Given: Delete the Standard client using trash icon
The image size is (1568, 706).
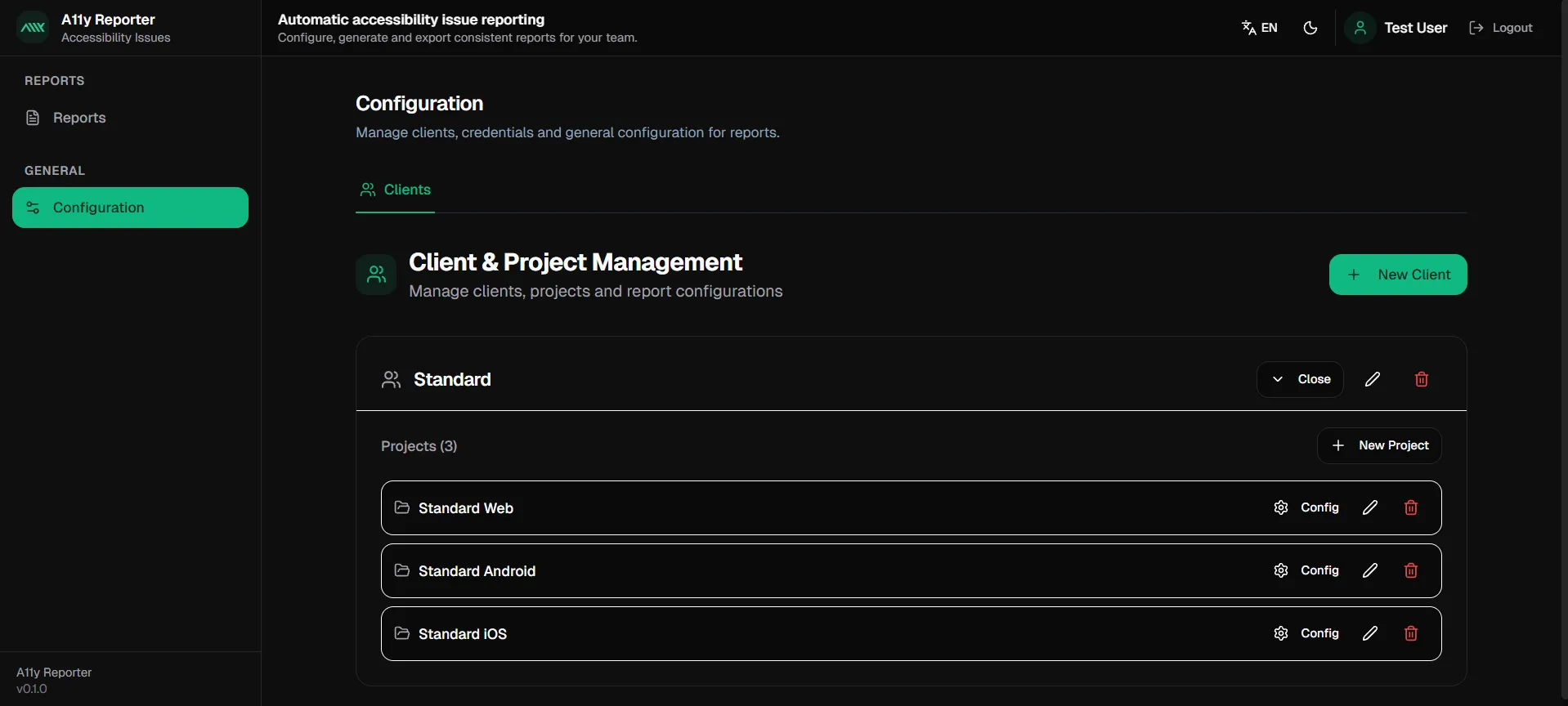Looking at the screenshot, I should pyautogui.click(x=1422, y=379).
